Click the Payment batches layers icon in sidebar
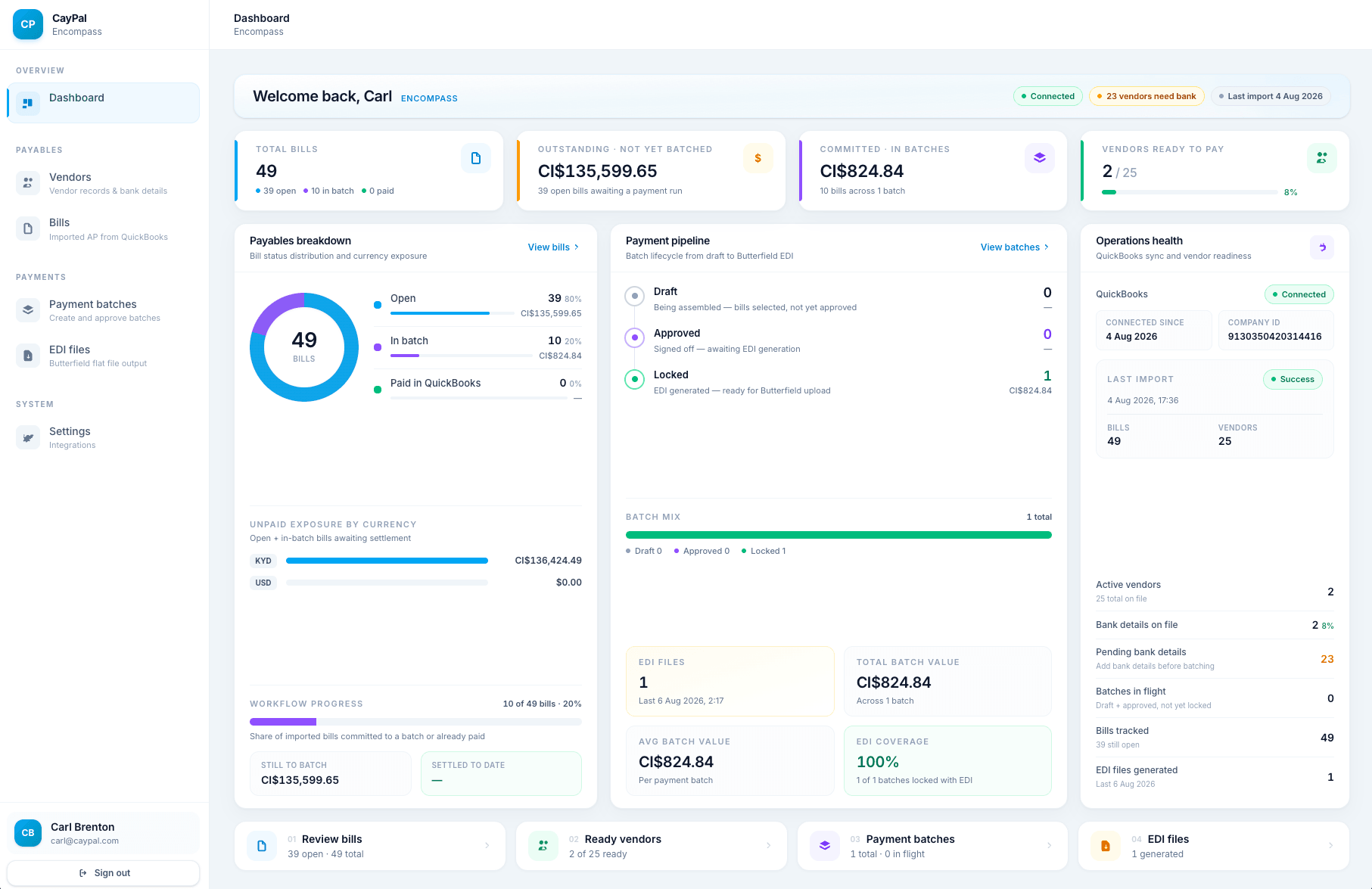 click(28, 310)
